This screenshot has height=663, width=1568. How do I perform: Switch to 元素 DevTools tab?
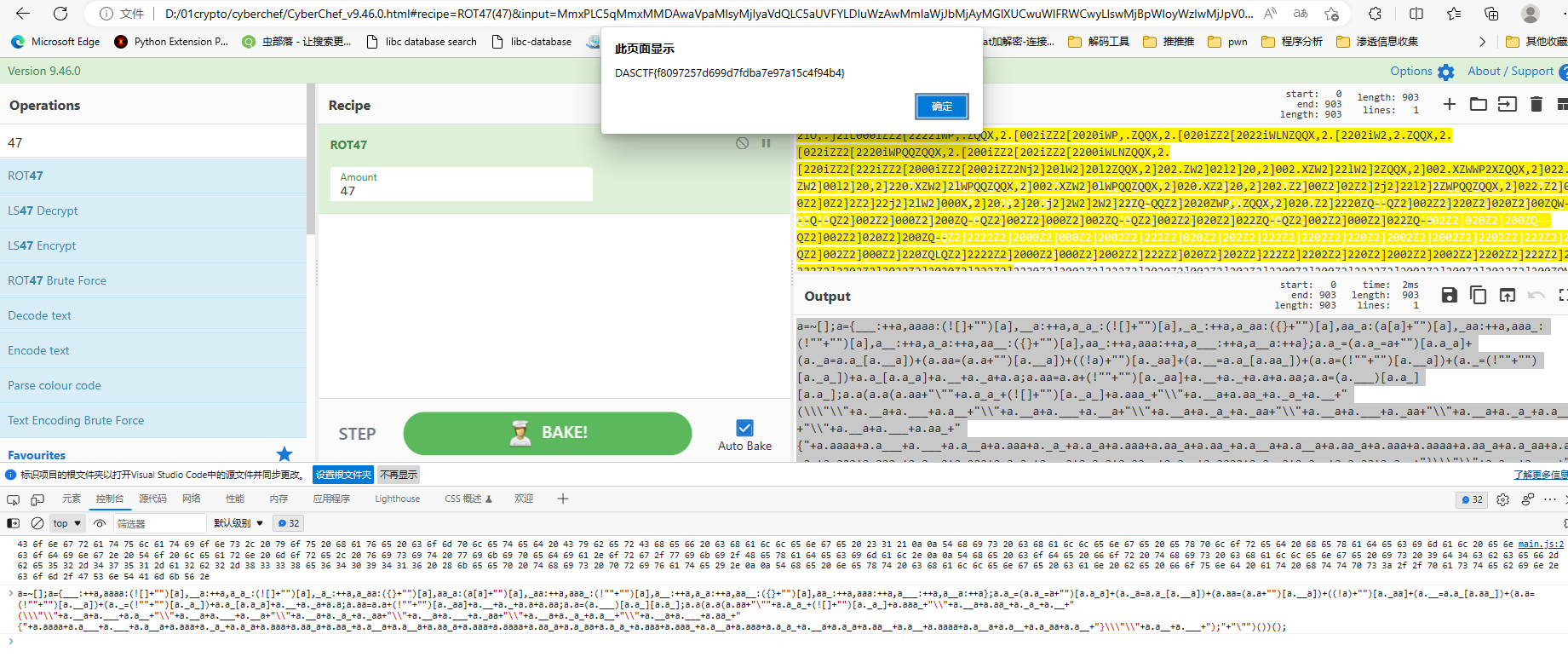(x=72, y=499)
